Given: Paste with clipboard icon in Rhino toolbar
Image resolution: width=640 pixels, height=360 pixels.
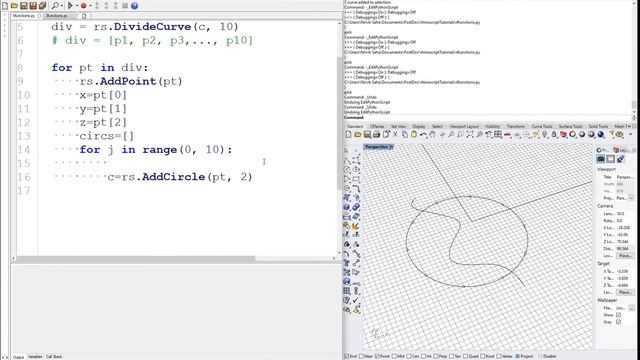Looking at the screenshot, I should (414, 135).
